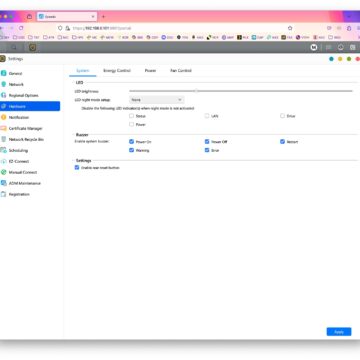Open Scheduling in the sidebar

tap(18, 150)
